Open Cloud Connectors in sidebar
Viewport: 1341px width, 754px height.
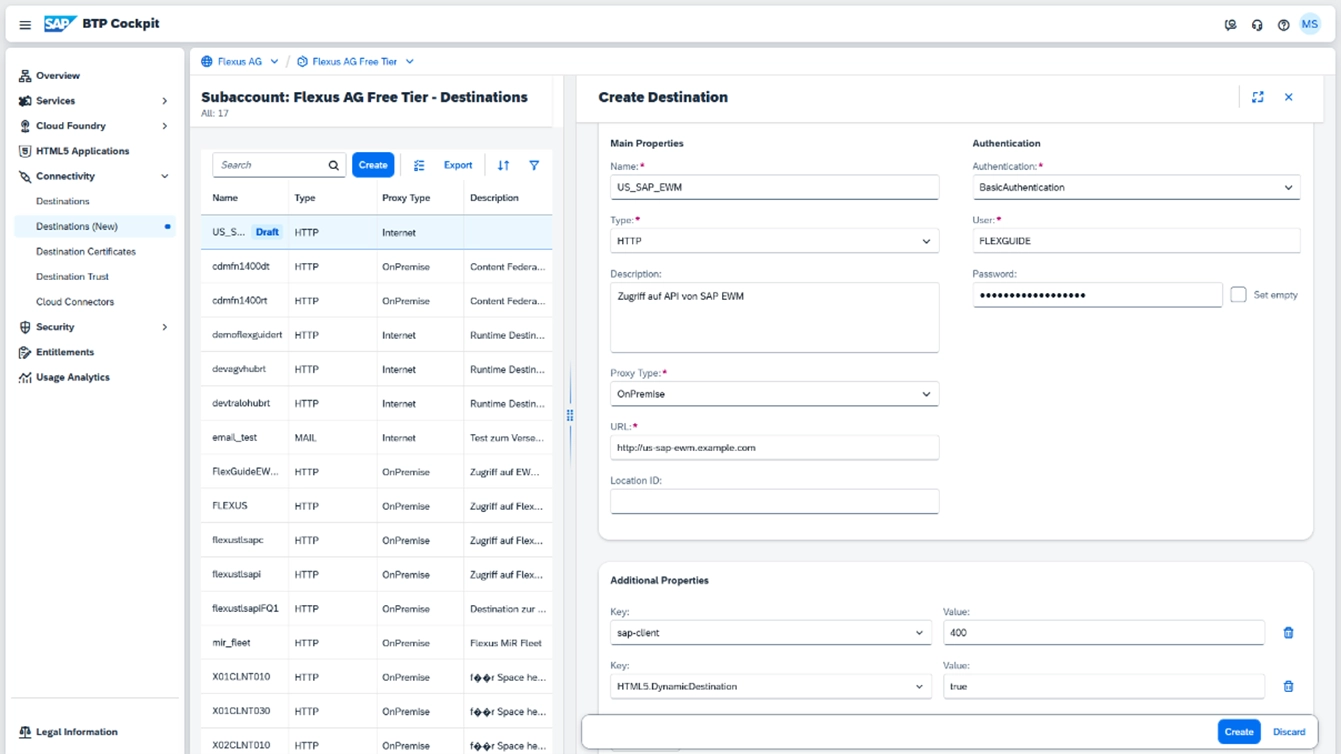75,302
